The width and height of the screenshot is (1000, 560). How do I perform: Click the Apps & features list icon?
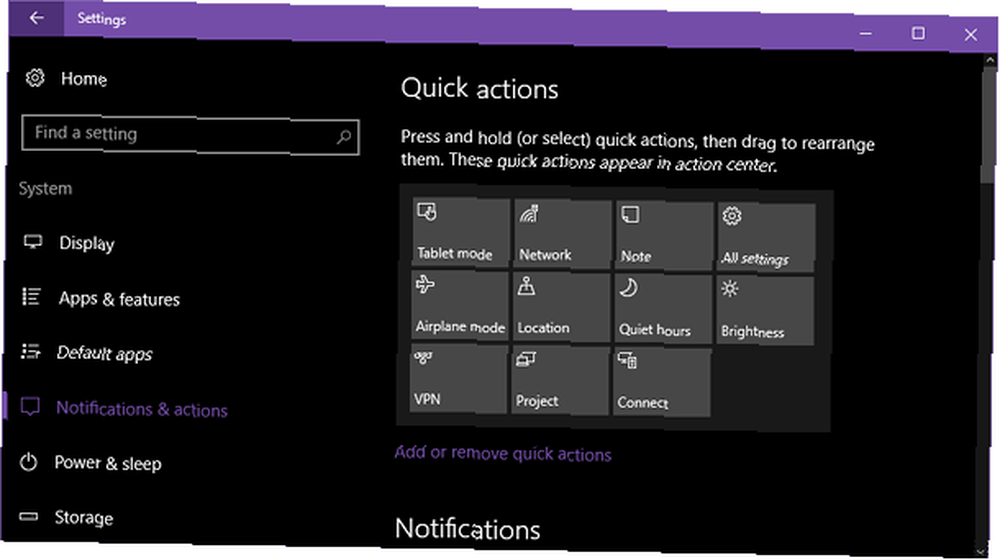[32, 297]
